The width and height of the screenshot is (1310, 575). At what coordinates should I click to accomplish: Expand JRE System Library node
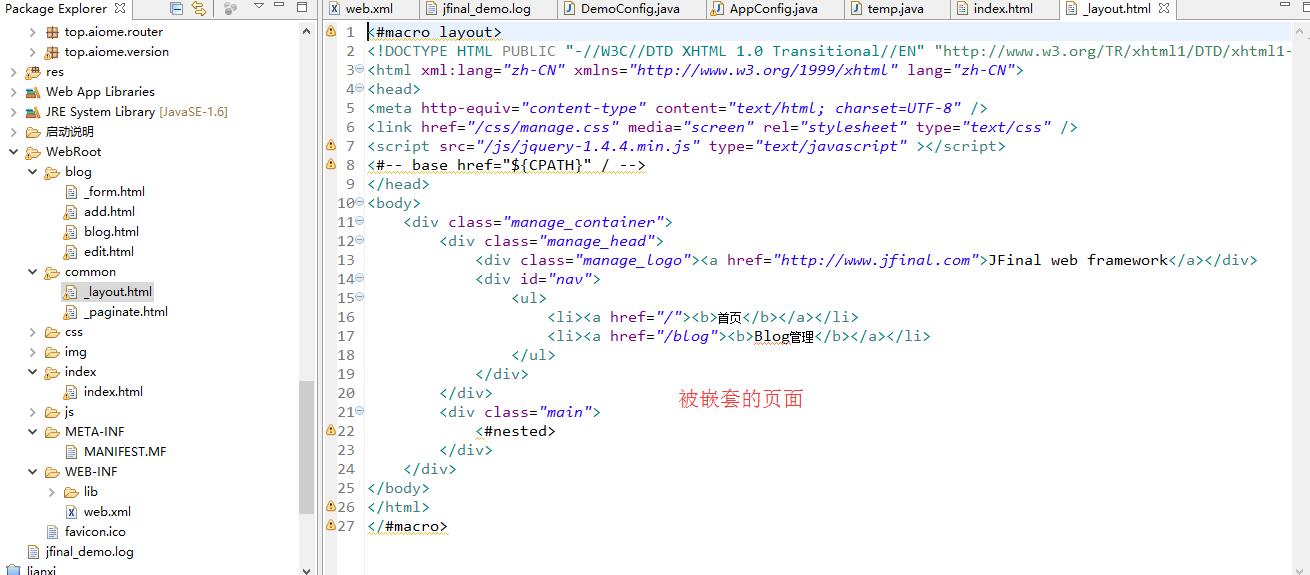[x=13, y=112]
